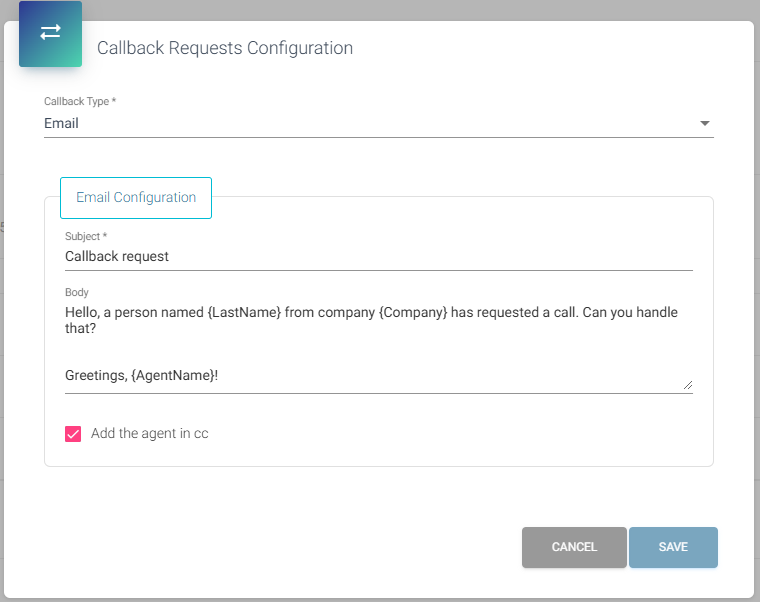Viewport: 760px width, 602px height.
Task: Select the Email Configuration tab
Action: (x=136, y=198)
